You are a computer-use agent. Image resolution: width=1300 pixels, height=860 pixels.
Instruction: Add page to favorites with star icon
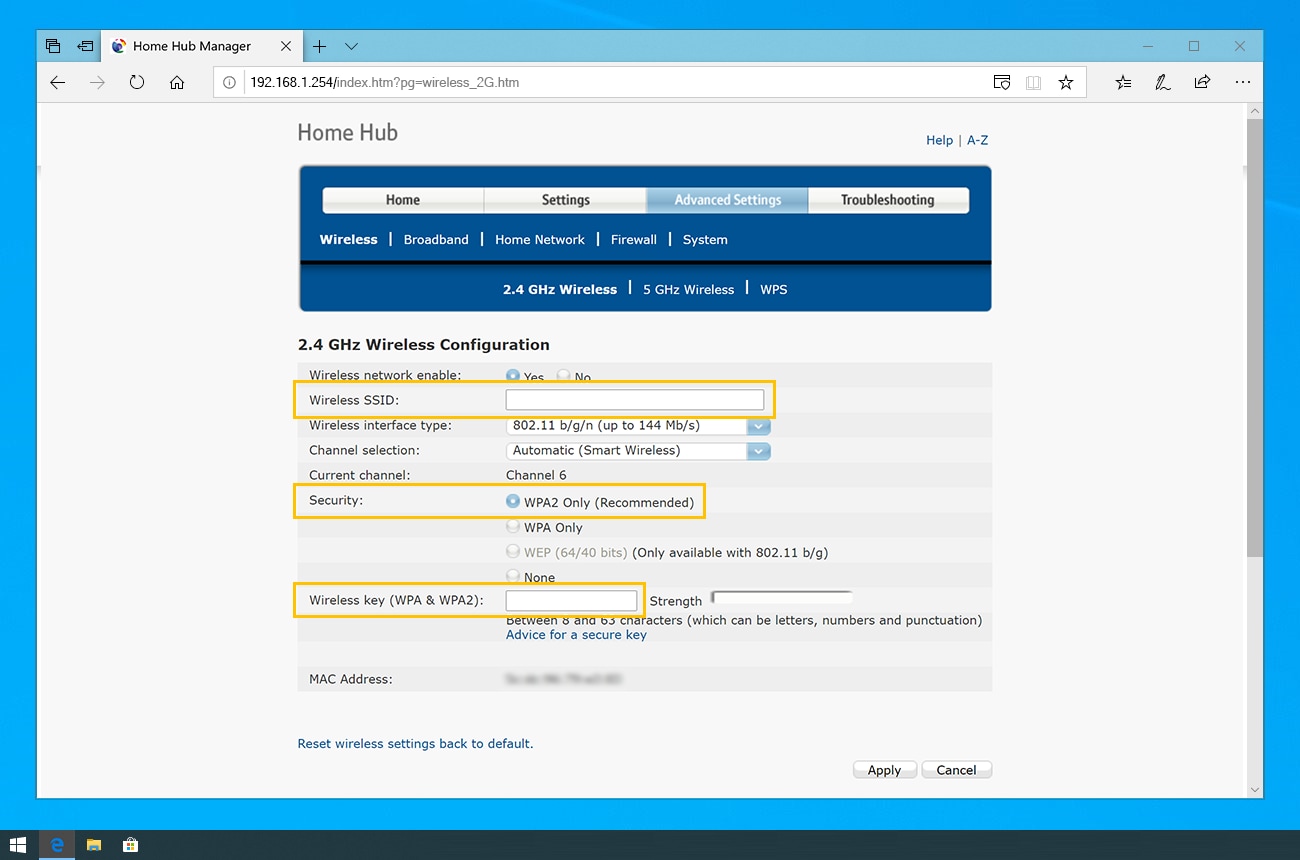point(1066,83)
